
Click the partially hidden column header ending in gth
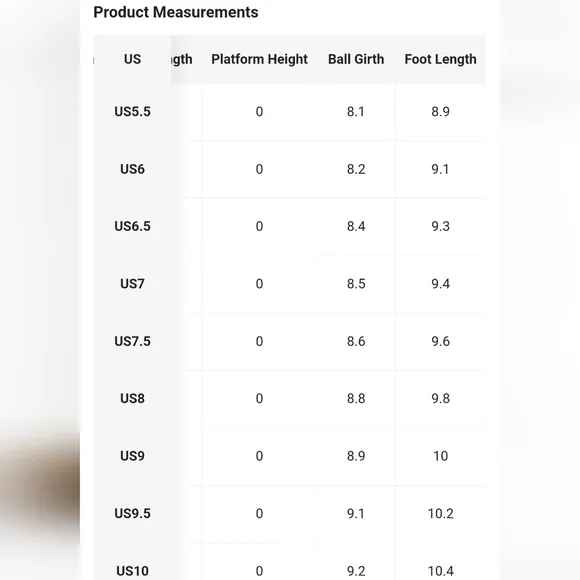(182, 59)
